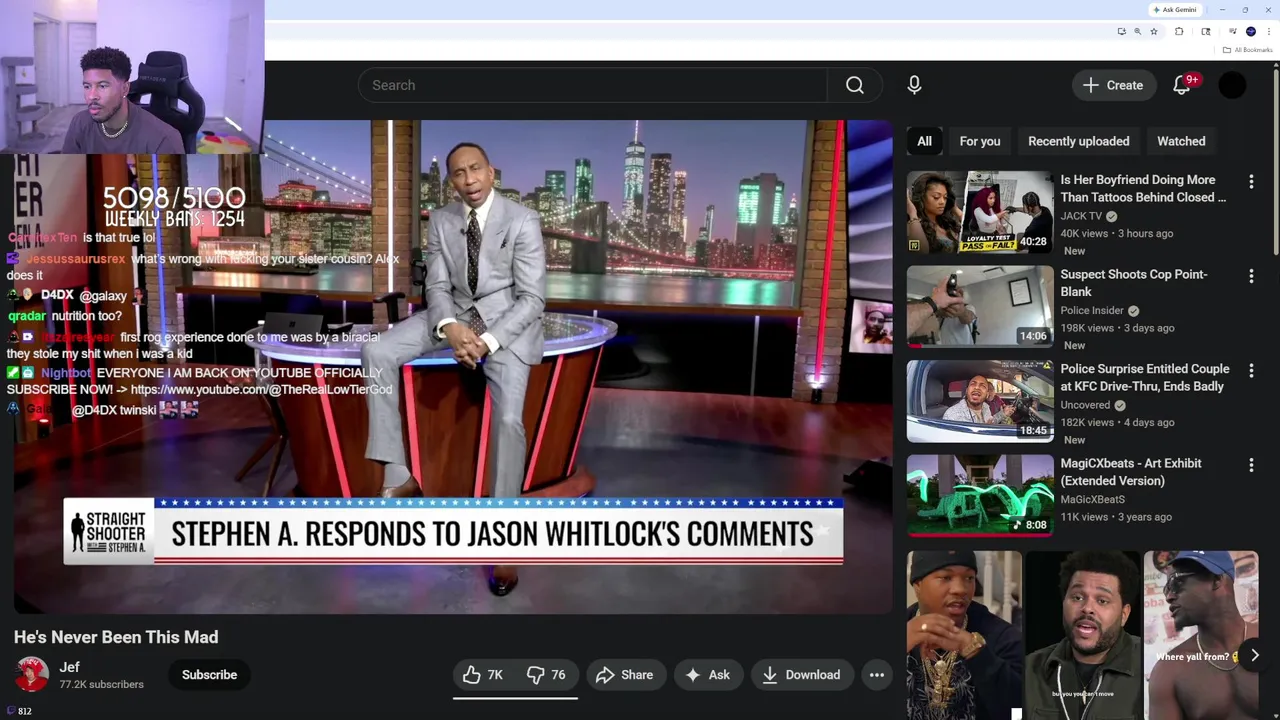Click video title He's Never Been This Mad
Image resolution: width=1280 pixels, height=720 pixels.
(x=116, y=637)
